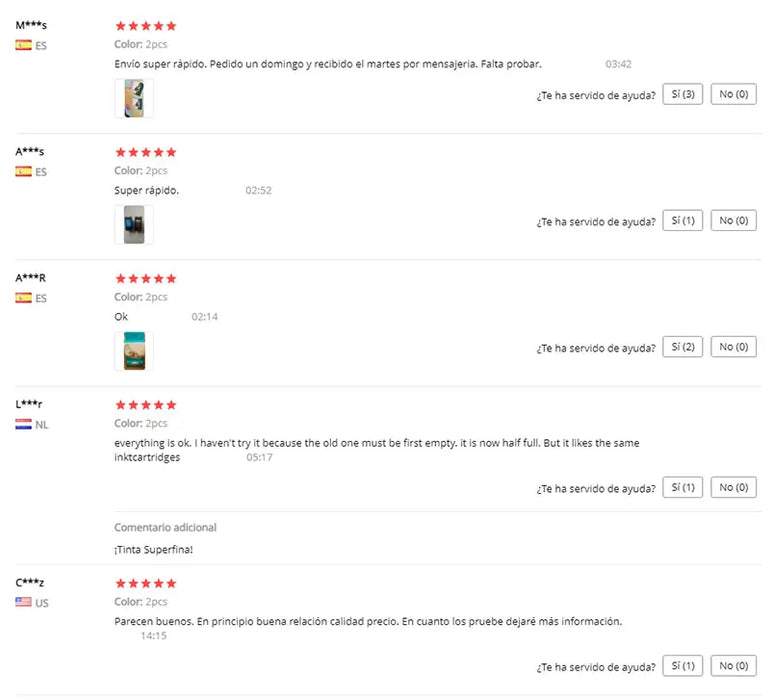
Task: Open A***s review photo thumbnail
Action: tap(134, 225)
